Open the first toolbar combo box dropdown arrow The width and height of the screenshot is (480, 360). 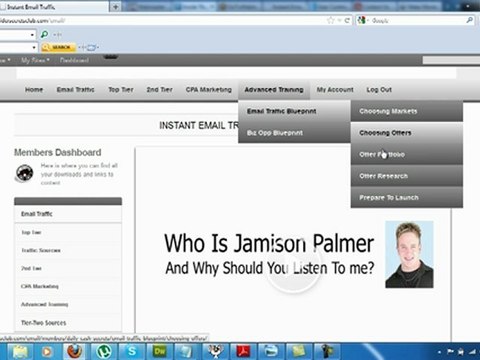click(x=32, y=35)
